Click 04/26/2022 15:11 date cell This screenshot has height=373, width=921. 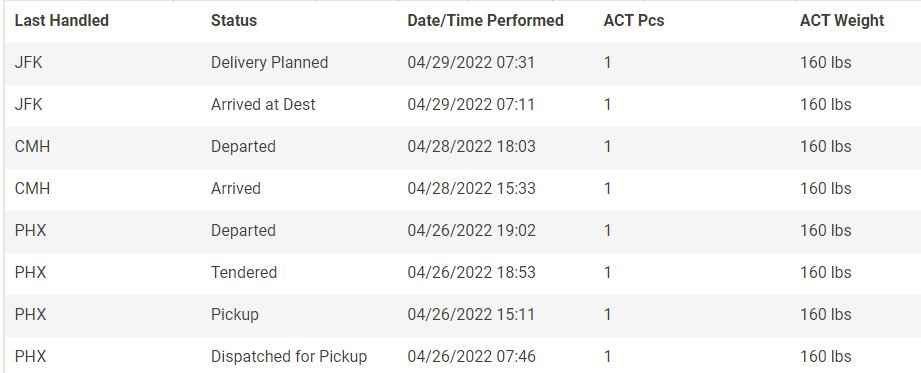click(471, 315)
